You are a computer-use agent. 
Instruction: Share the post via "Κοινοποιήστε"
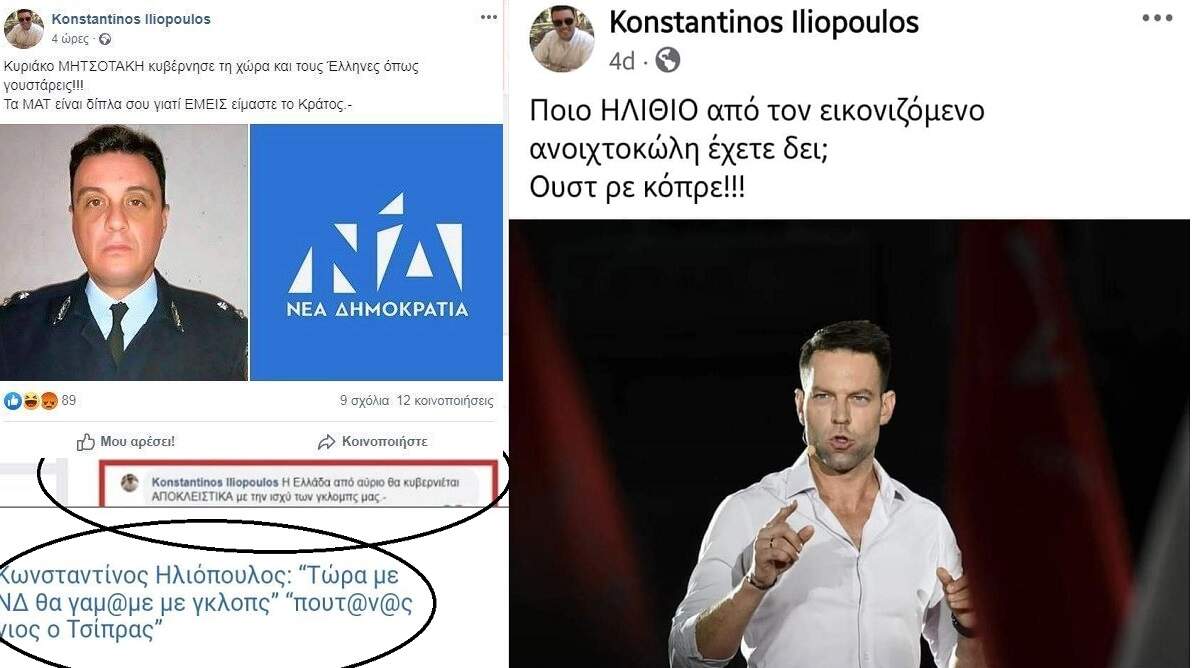[372, 441]
